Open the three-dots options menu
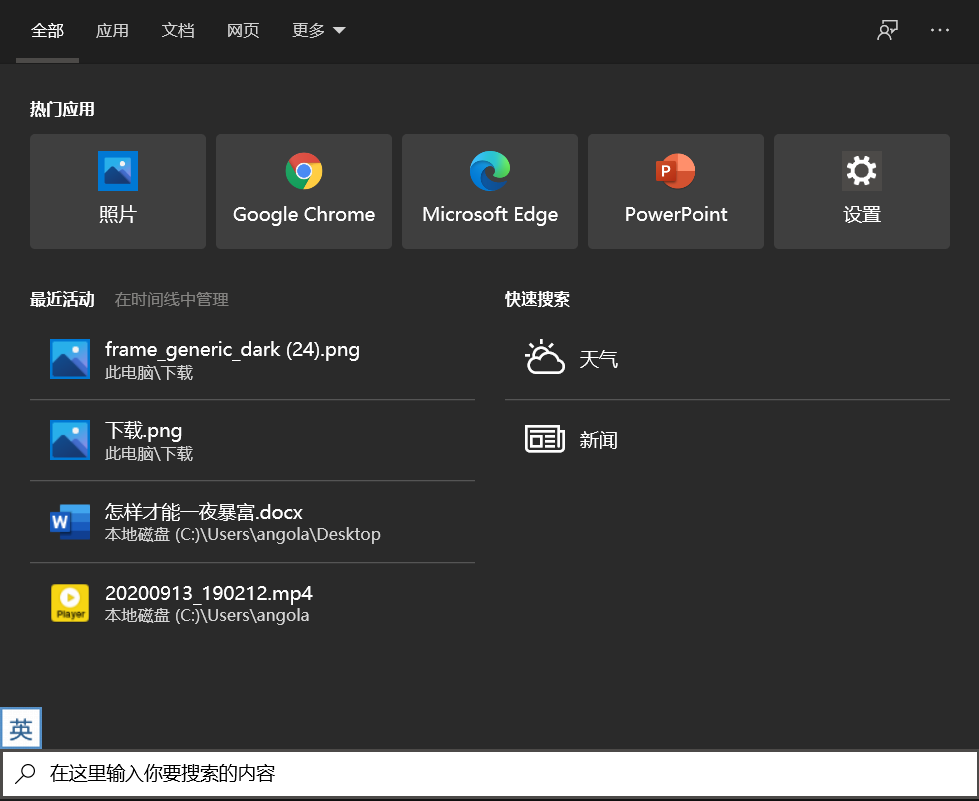Image resolution: width=979 pixels, height=801 pixels. tap(940, 30)
